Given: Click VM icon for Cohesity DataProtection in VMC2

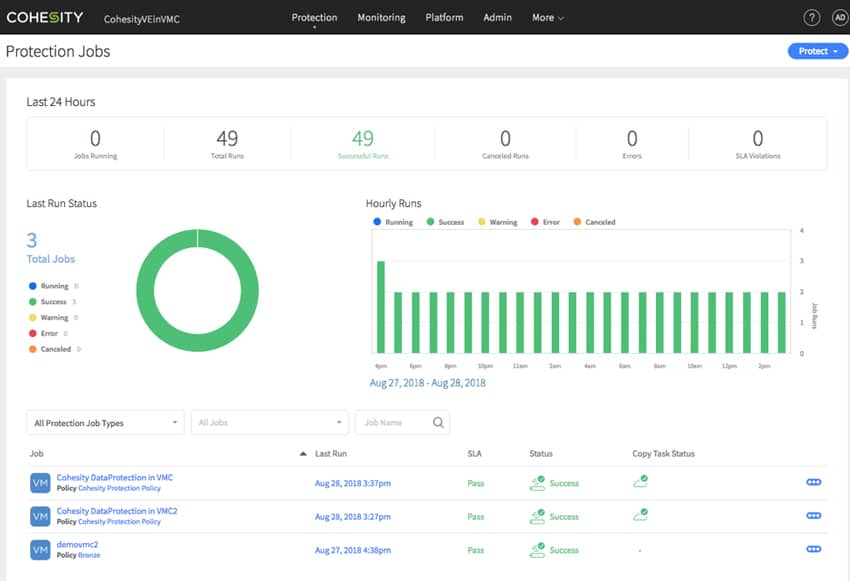Looking at the screenshot, I should pyautogui.click(x=40, y=516).
